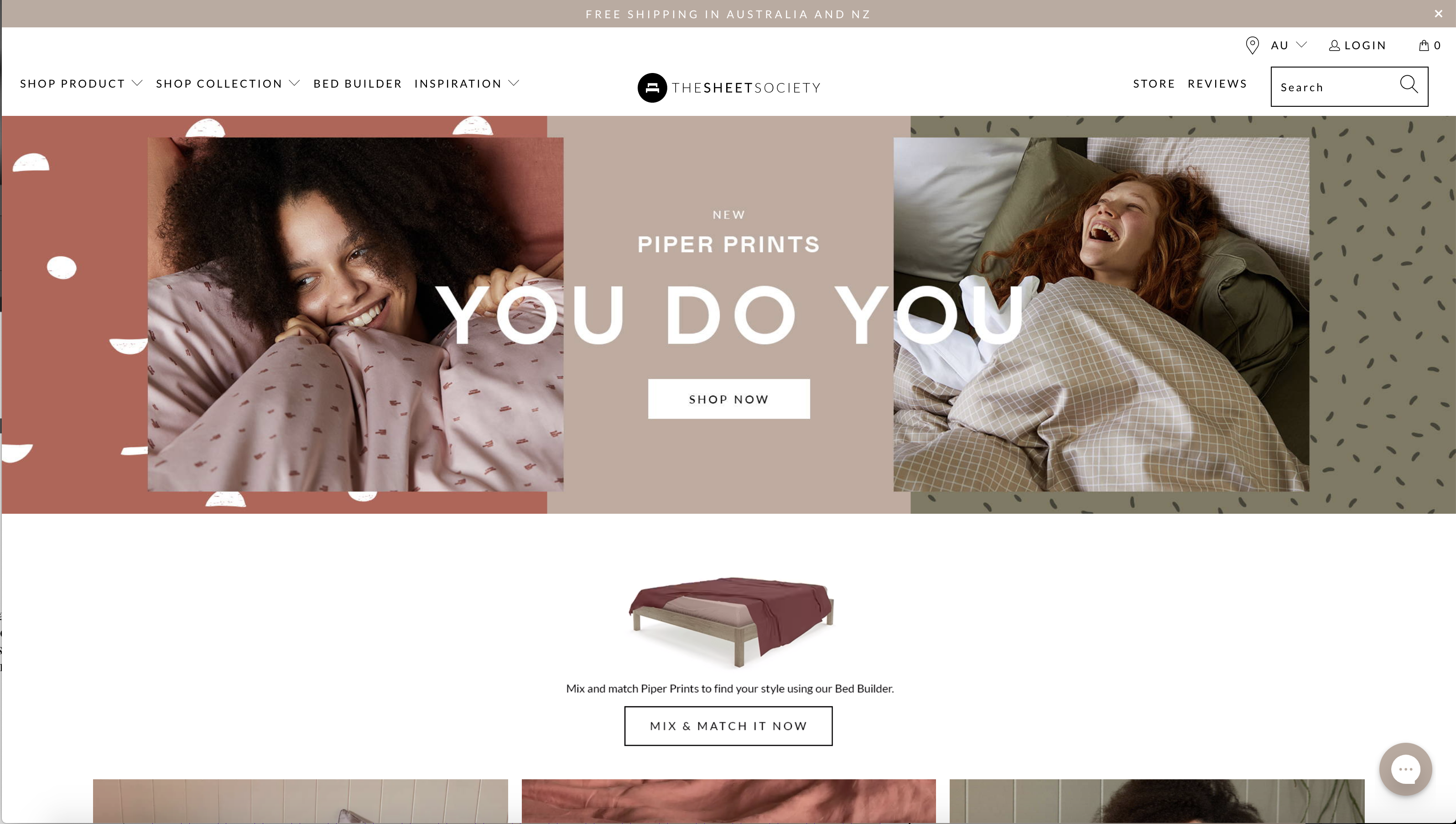Open the Reviews page

pyautogui.click(x=1217, y=84)
